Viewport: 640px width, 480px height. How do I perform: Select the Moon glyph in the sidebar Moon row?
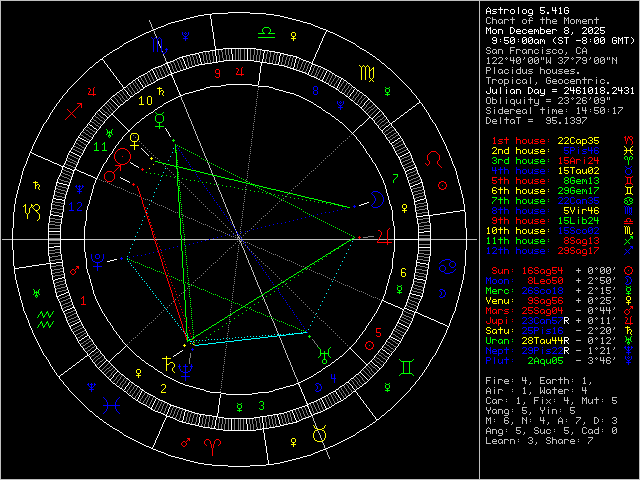628,281
